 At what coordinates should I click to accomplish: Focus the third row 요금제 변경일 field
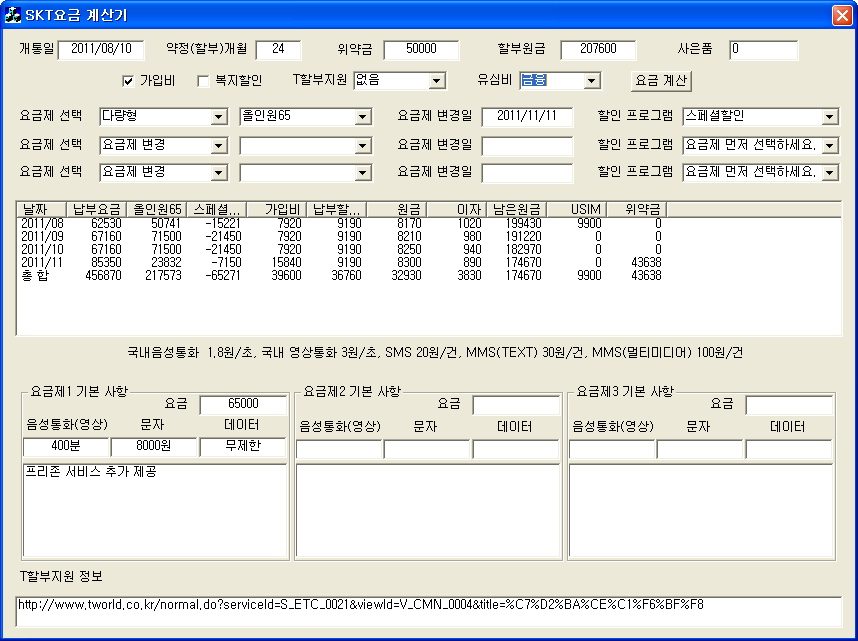pos(527,173)
